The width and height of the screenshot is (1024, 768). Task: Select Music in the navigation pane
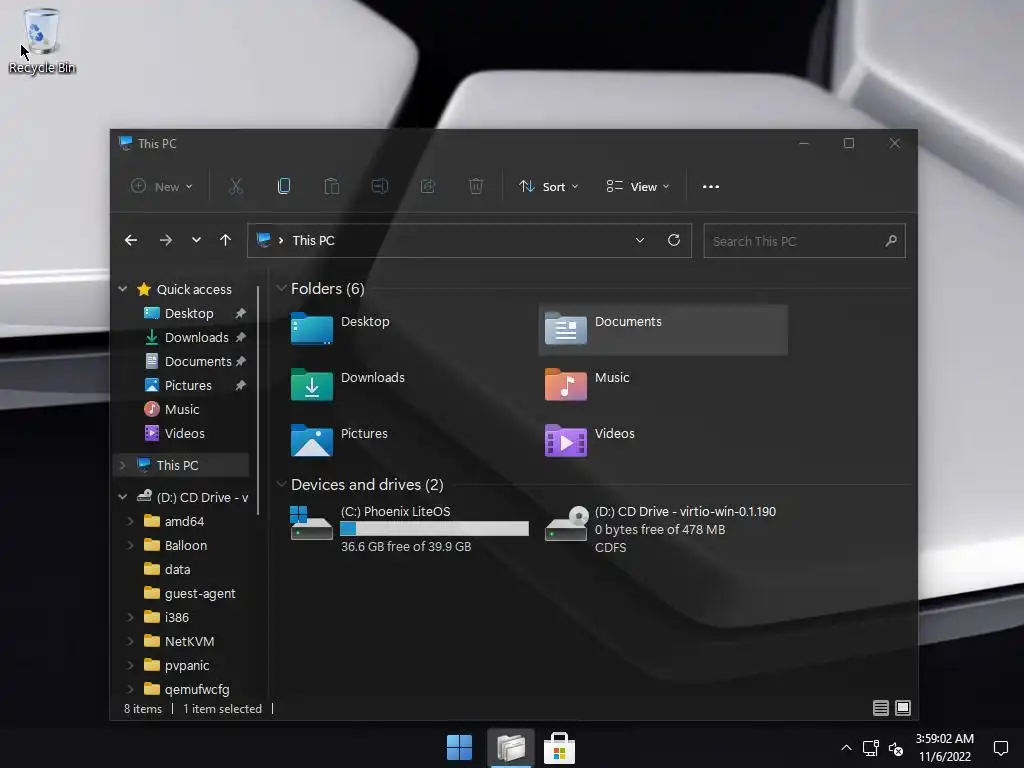click(x=182, y=409)
